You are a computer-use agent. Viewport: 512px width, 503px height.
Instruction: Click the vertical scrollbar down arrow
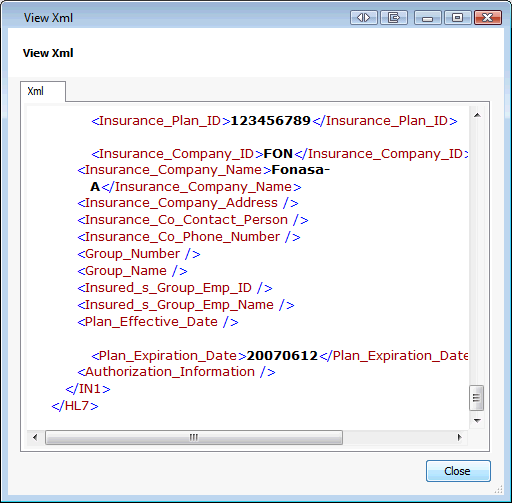[477, 421]
